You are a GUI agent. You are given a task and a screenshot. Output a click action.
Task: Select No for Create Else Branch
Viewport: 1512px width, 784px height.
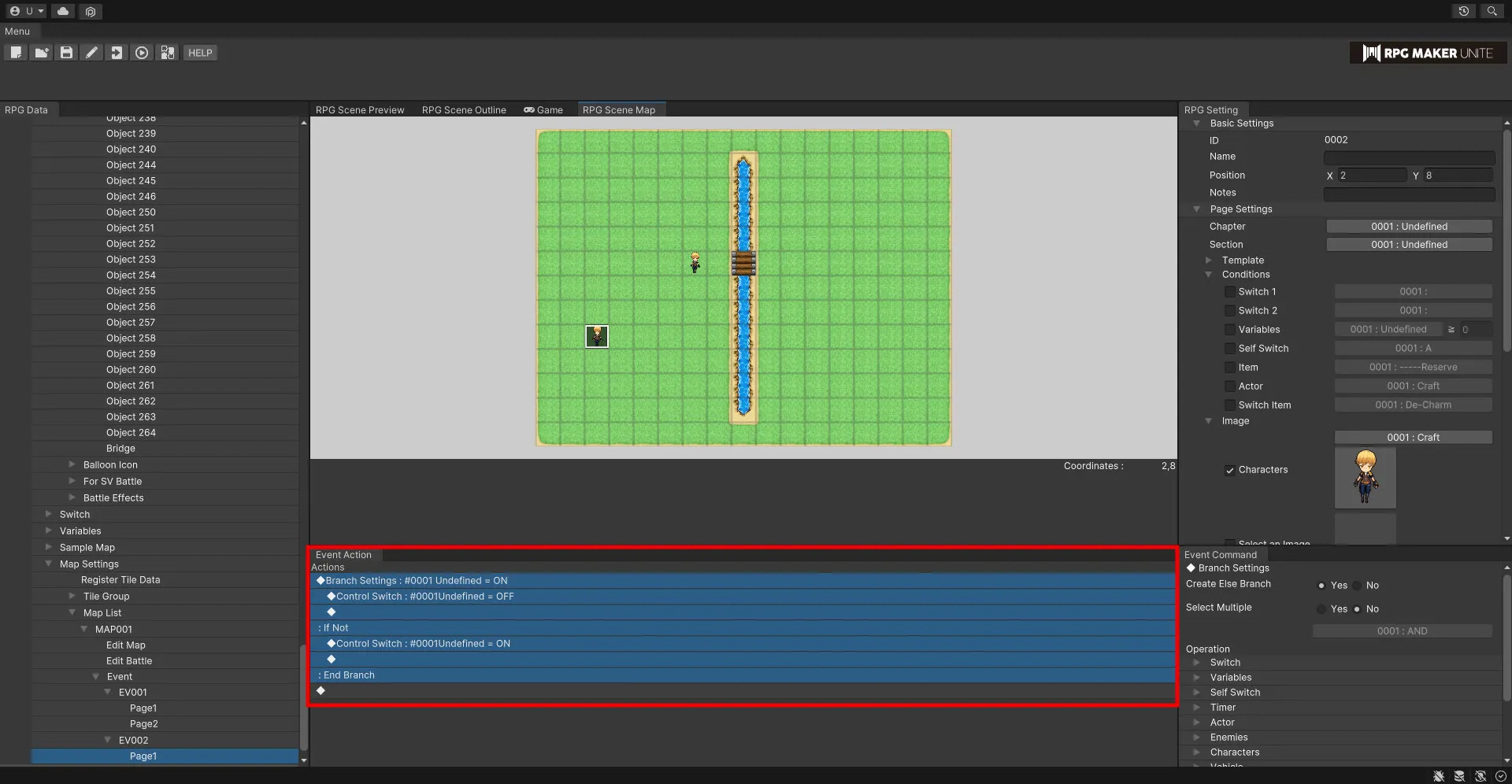click(1358, 586)
